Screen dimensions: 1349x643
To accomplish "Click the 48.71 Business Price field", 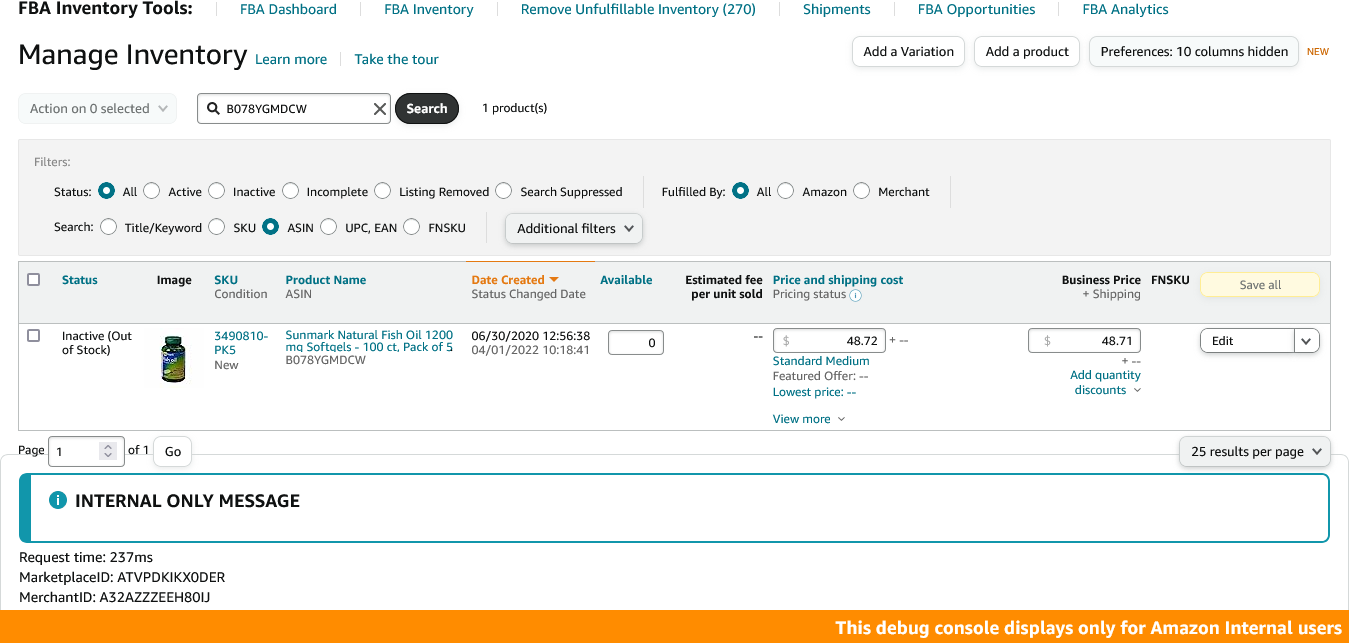I will pyautogui.click(x=1084, y=341).
